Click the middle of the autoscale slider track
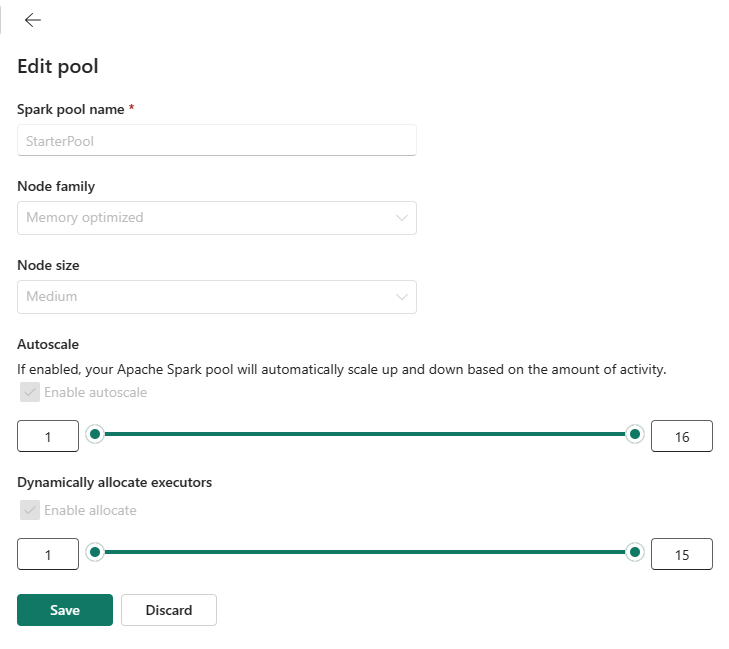This screenshot has height=649, width=729. (x=365, y=434)
